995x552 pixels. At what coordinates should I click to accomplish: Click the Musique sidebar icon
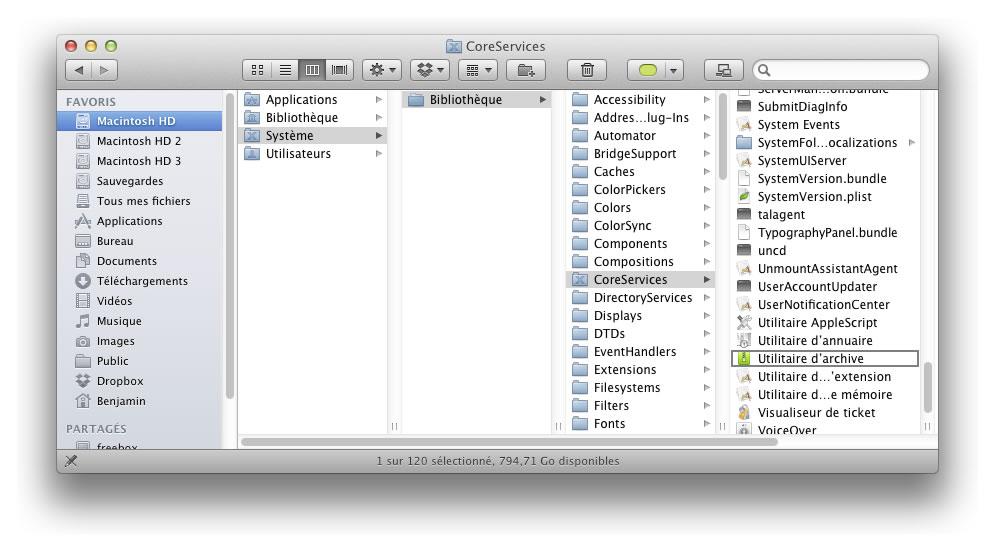point(82,321)
